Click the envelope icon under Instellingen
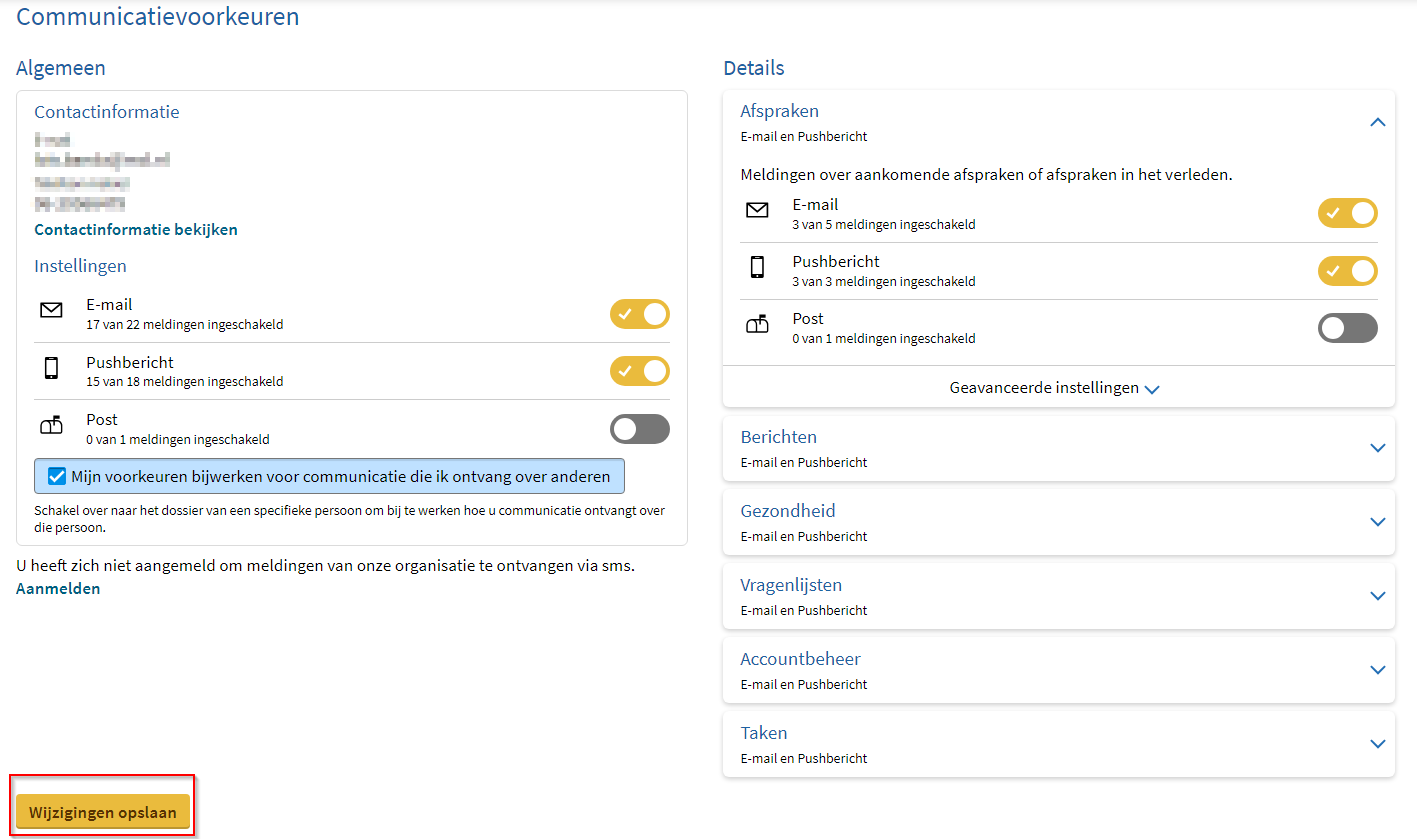The width and height of the screenshot is (1417, 839). (51, 311)
